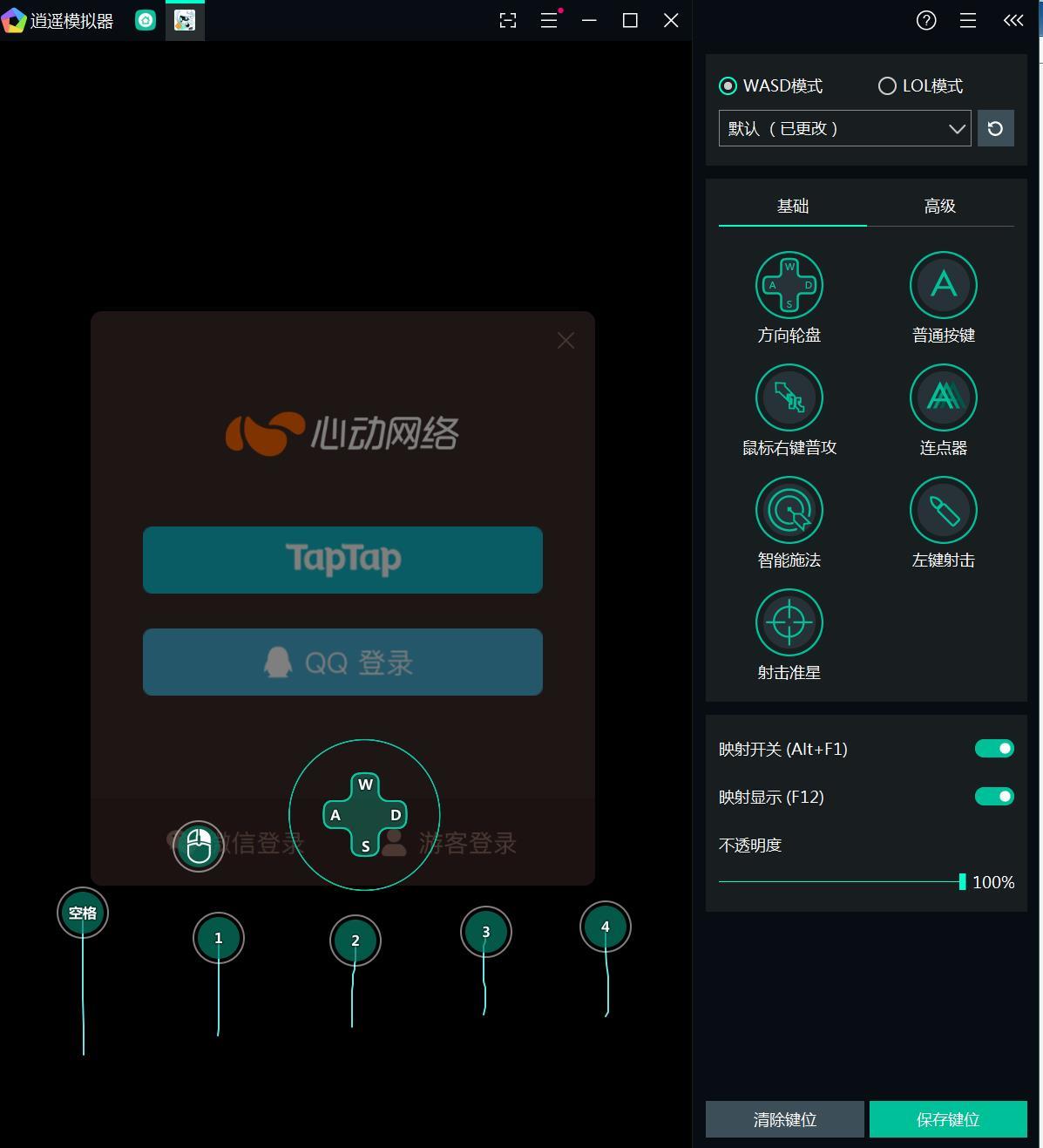Image resolution: width=1043 pixels, height=1148 pixels.
Task: Click the 清除键位 button
Action: pos(785,1119)
